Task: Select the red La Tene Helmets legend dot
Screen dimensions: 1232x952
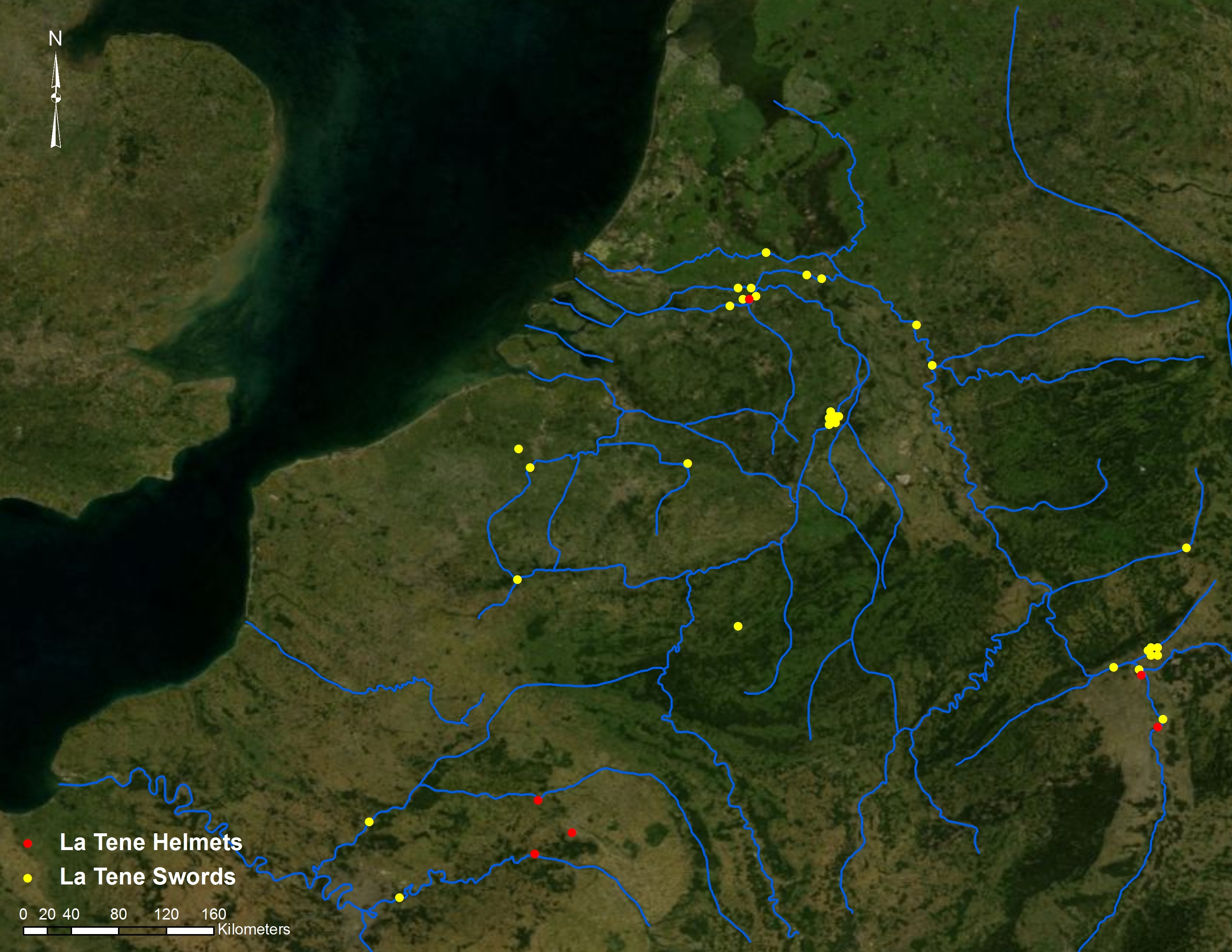Action: (28, 844)
